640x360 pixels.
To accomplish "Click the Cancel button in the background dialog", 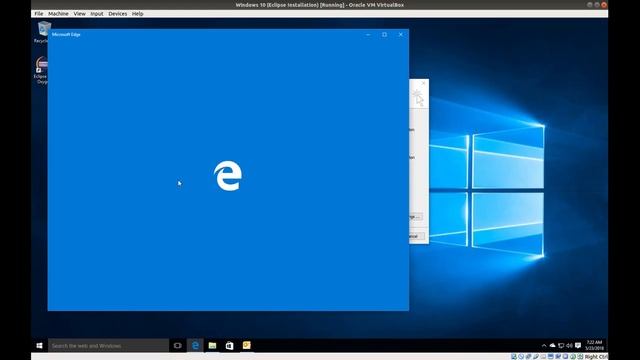I will click(x=416, y=236).
